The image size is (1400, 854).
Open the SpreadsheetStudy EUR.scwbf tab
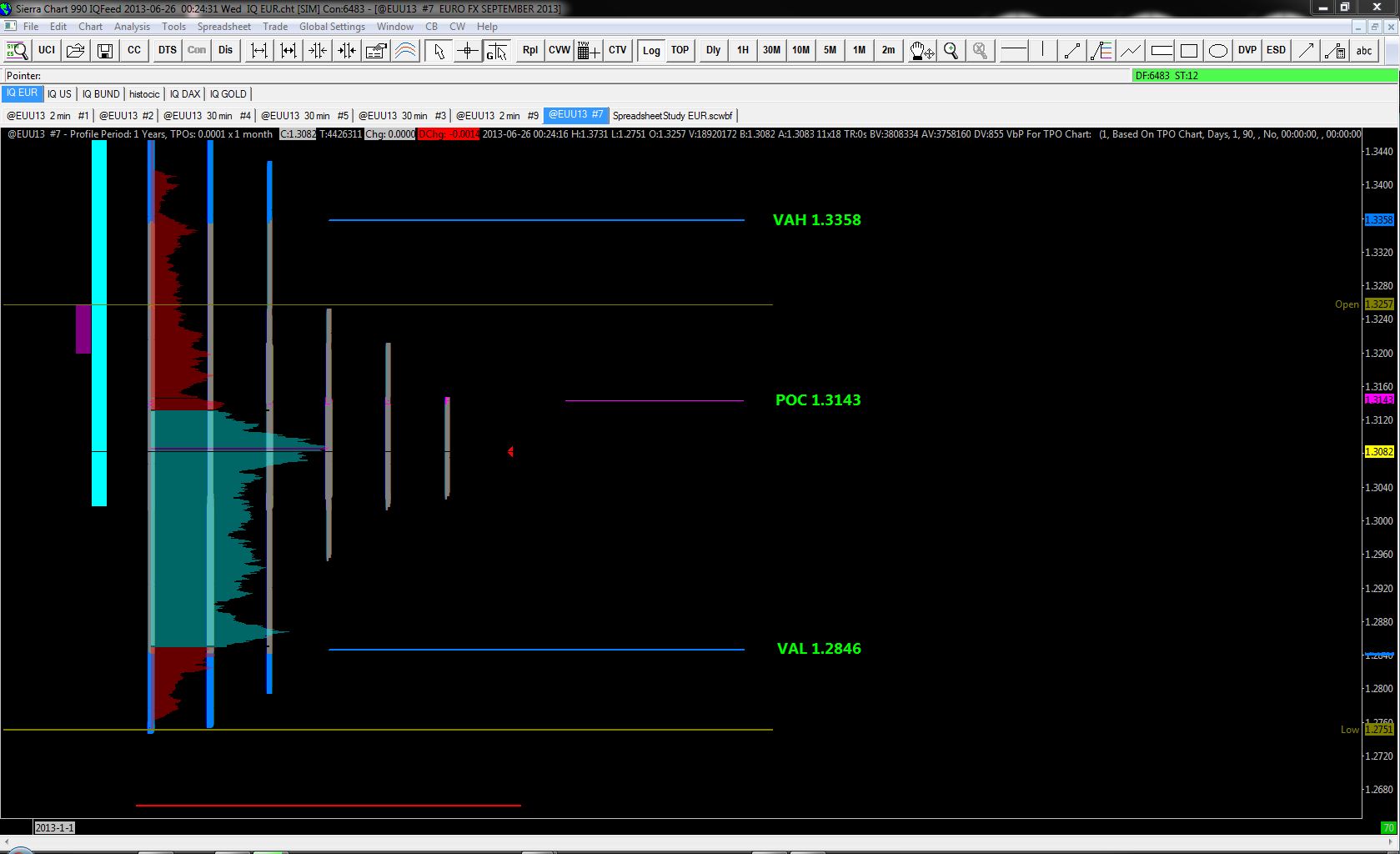coord(672,116)
